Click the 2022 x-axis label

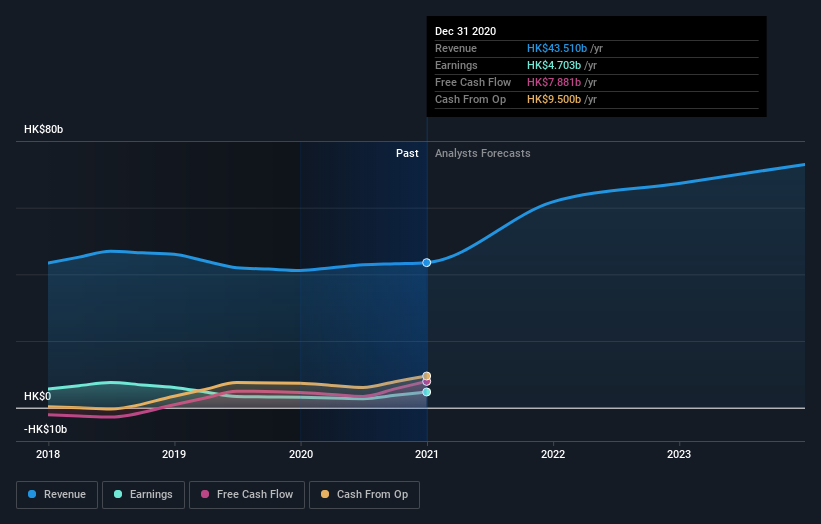coord(553,454)
